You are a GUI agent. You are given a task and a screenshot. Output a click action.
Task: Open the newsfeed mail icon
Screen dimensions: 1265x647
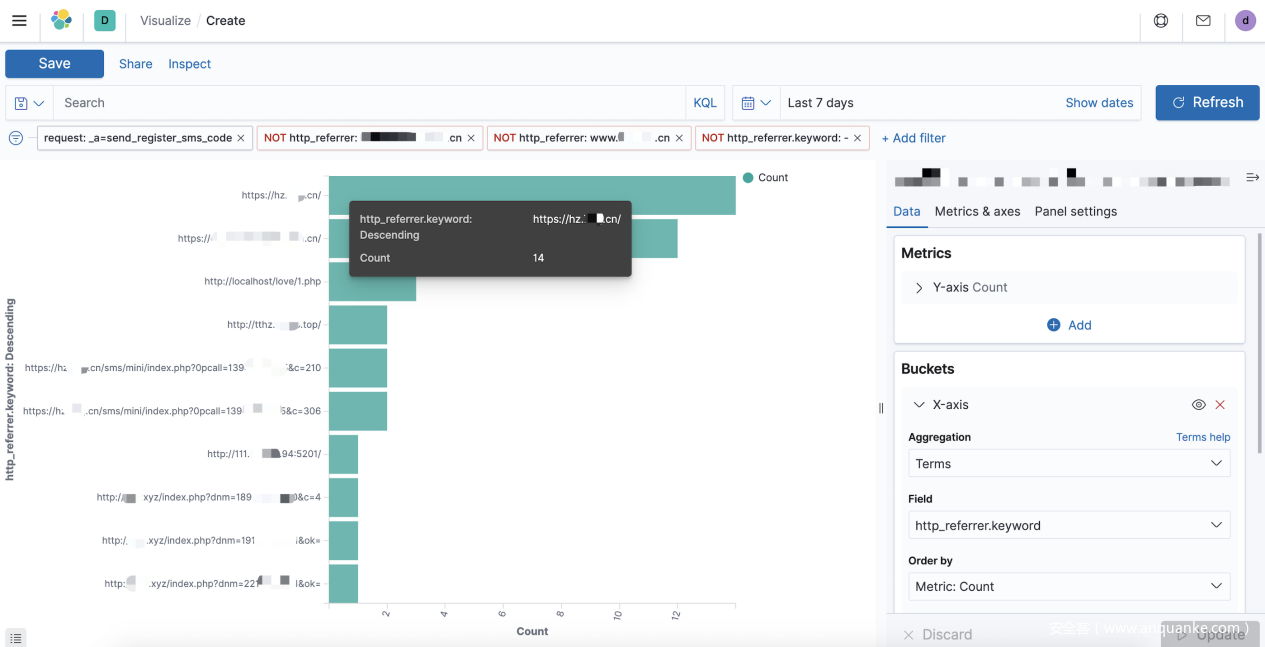1203,20
